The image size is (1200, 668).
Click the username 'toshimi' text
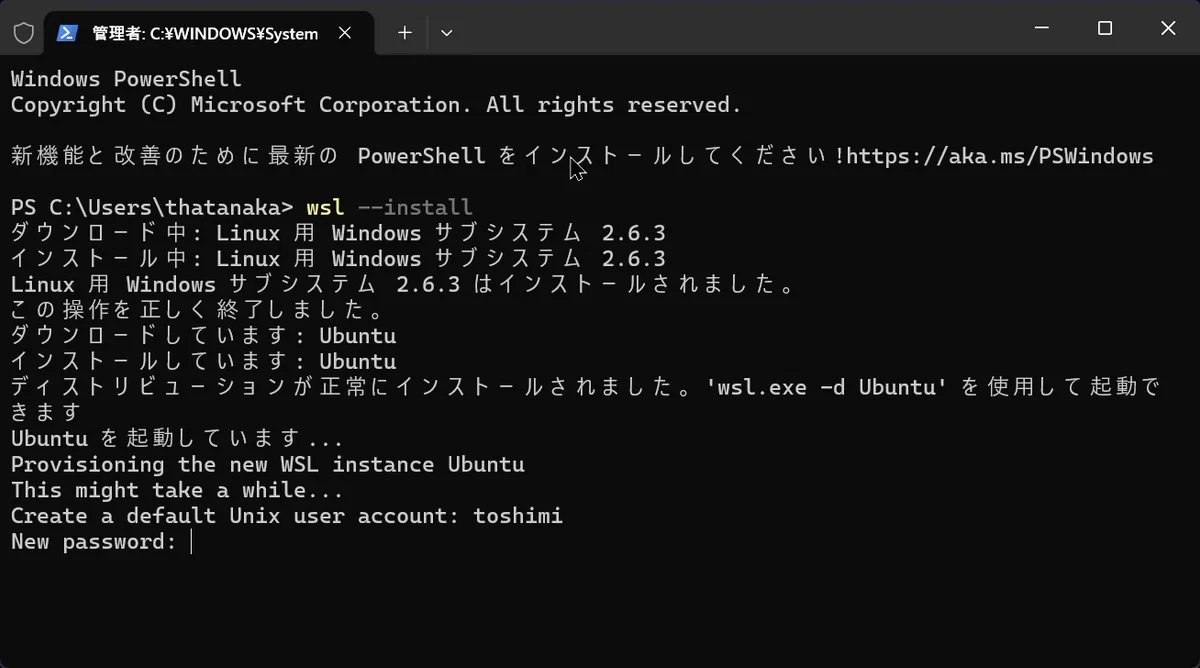tap(518, 516)
